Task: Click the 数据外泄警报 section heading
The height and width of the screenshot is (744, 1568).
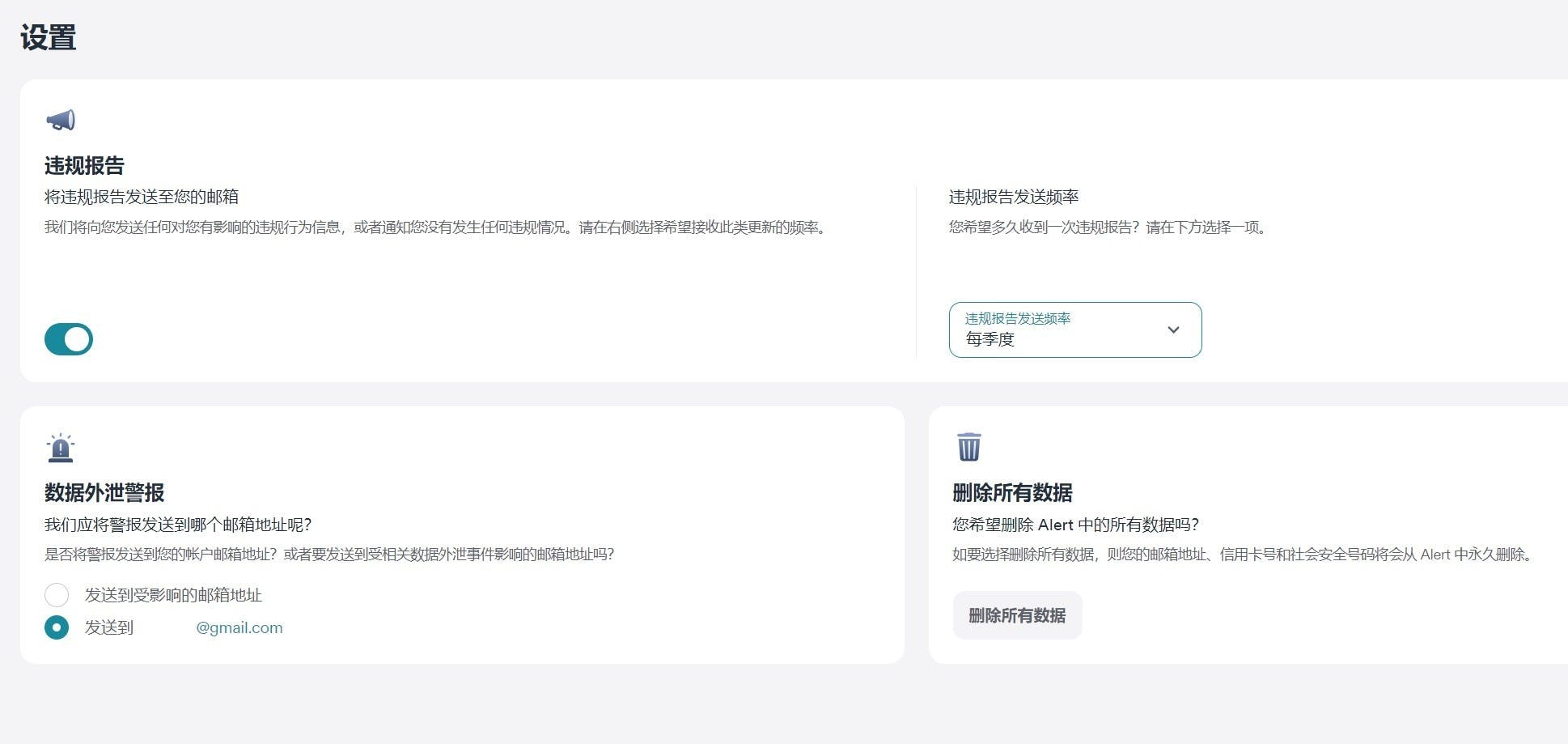Action: click(104, 492)
